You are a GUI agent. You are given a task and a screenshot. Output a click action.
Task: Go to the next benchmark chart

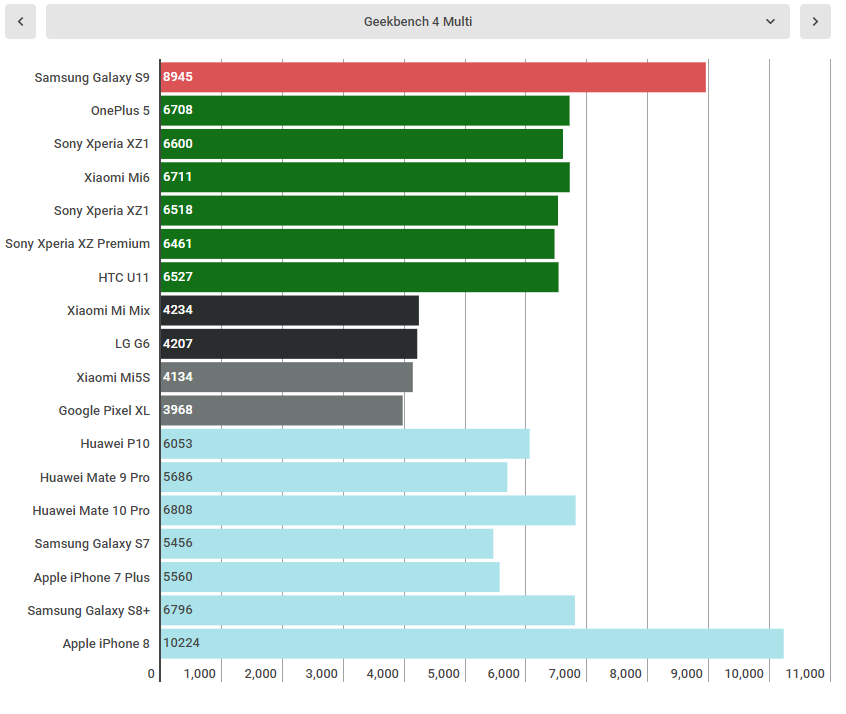[x=815, y=22]
